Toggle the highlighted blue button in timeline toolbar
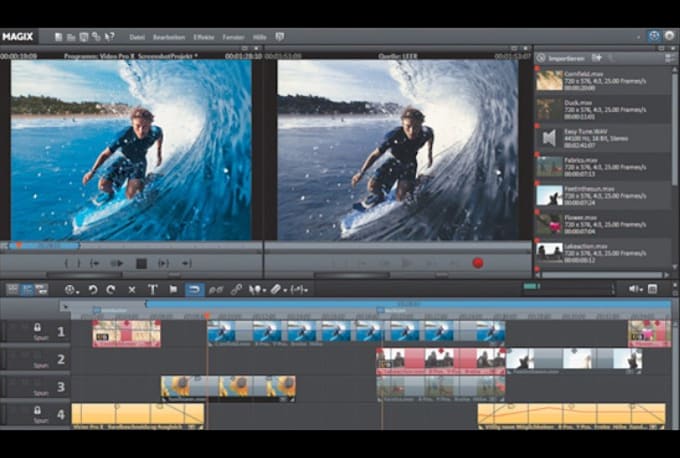The width and height of the screenshot is (680, 458). 195,289
